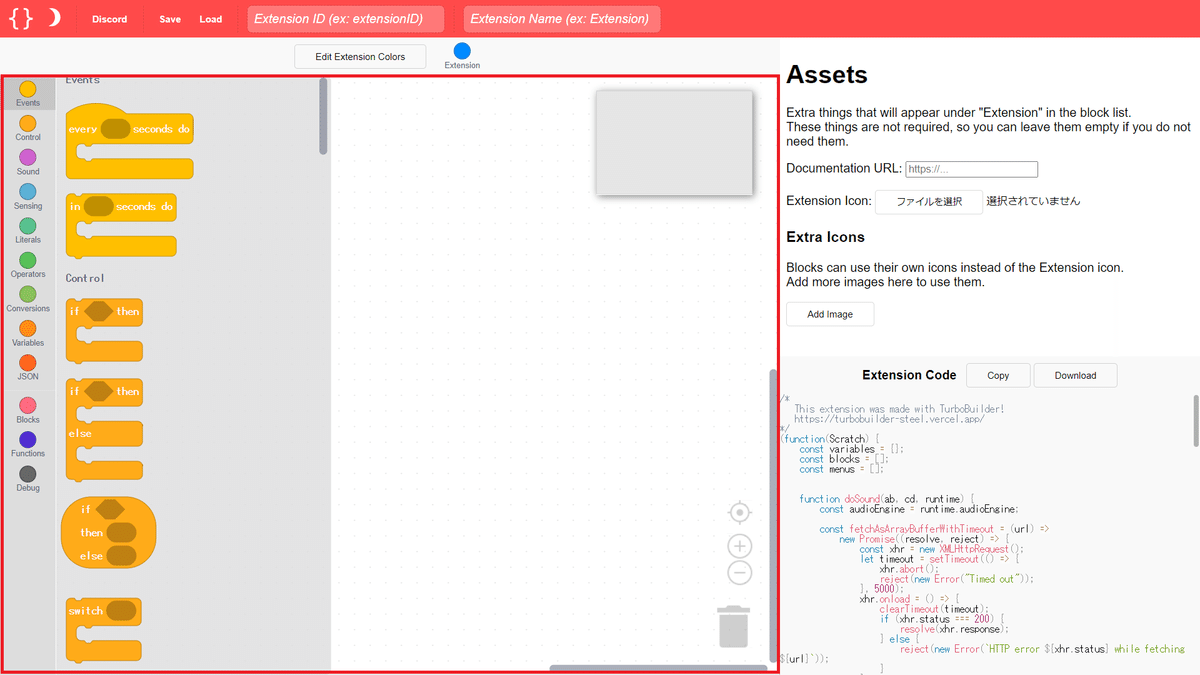Click the 'Assets' heading
The height and width of the screenshot is (675, 1200).
click(x=827, y=74)
